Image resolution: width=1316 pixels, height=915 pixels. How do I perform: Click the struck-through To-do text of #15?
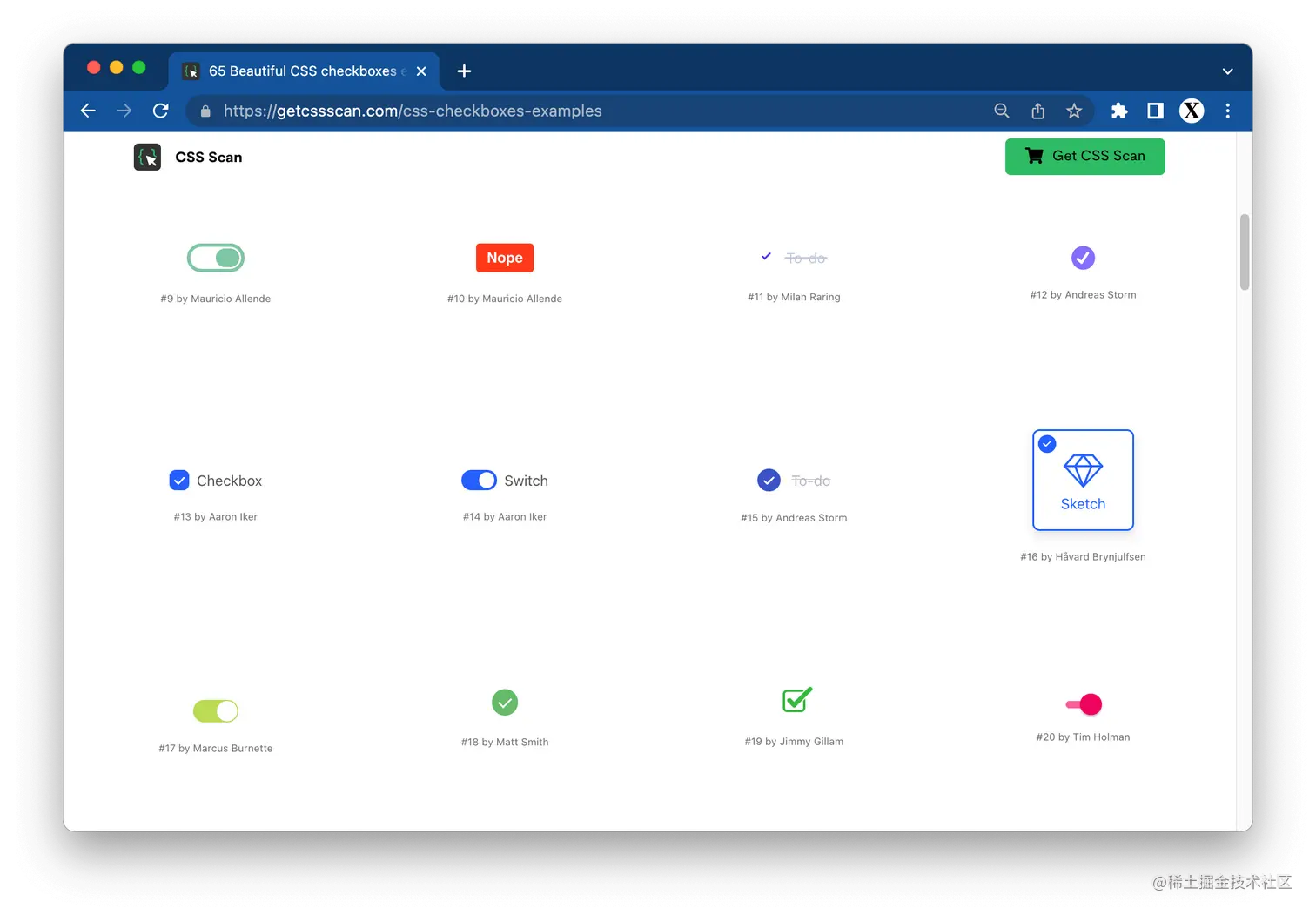(810, 481)
